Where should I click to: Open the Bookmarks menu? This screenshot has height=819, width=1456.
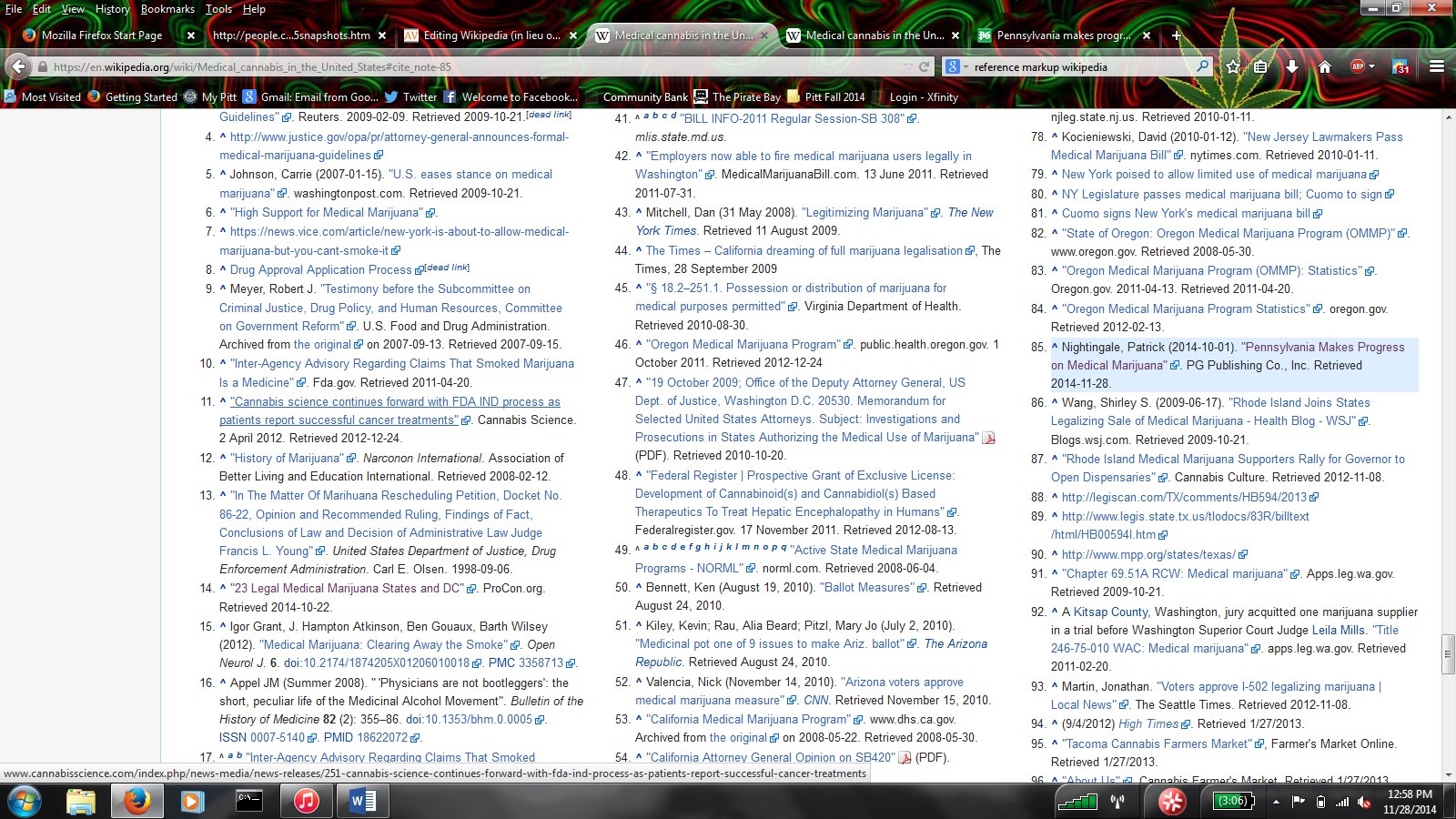pos(167,9)
